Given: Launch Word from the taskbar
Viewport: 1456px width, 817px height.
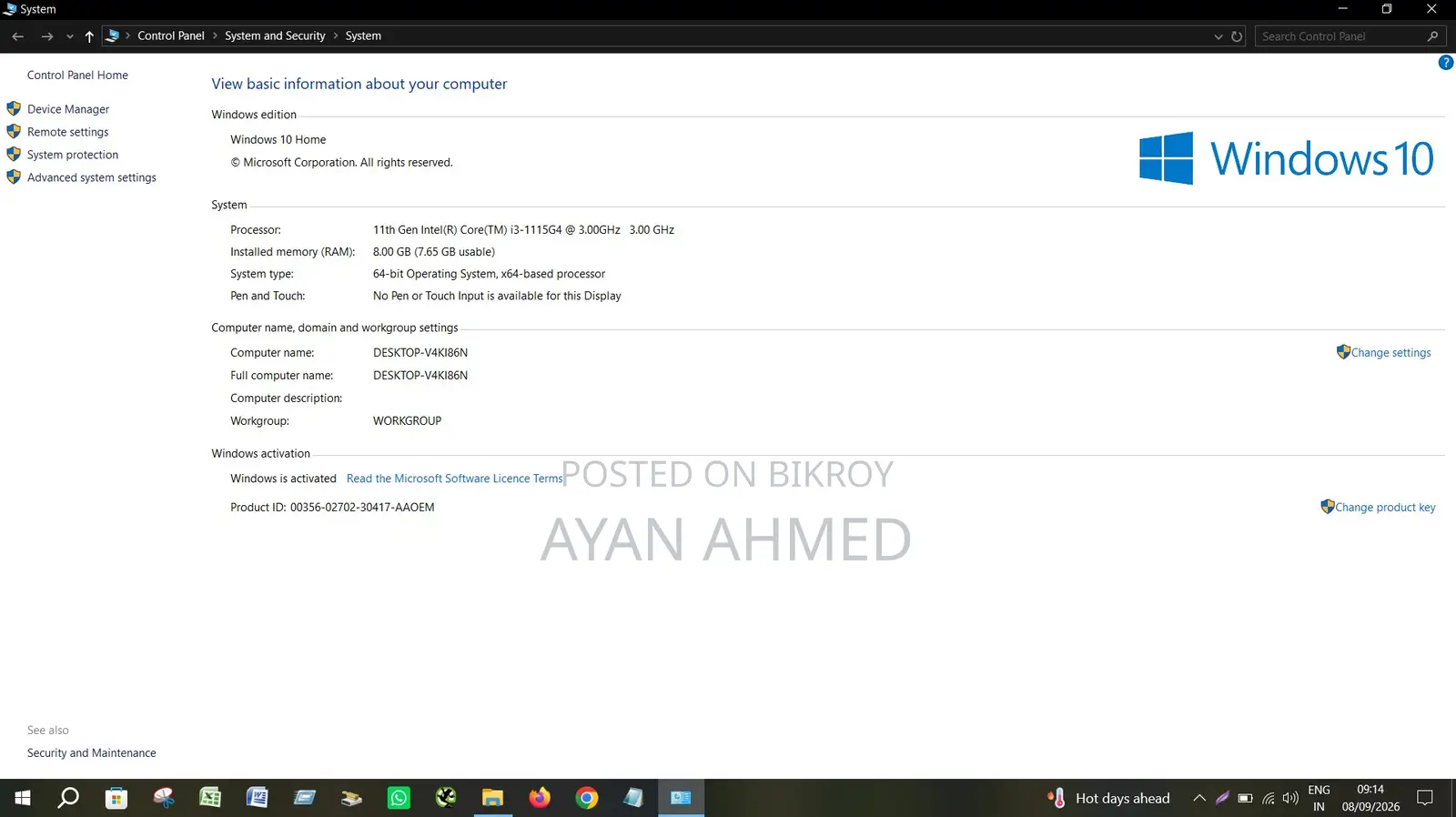Looking at the screenshot, I should (258, 798).
